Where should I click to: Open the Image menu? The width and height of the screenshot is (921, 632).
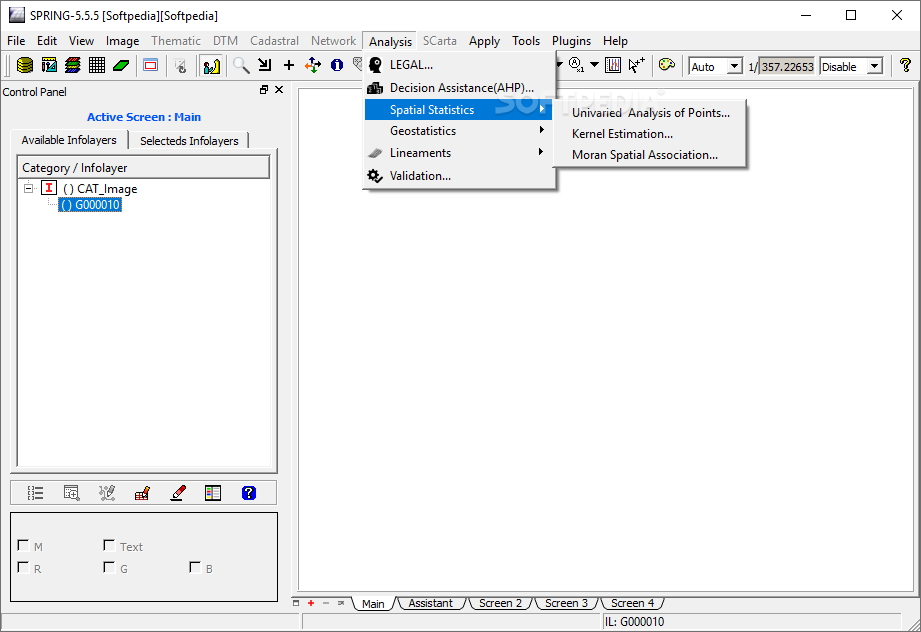click(x=122, y=41)
